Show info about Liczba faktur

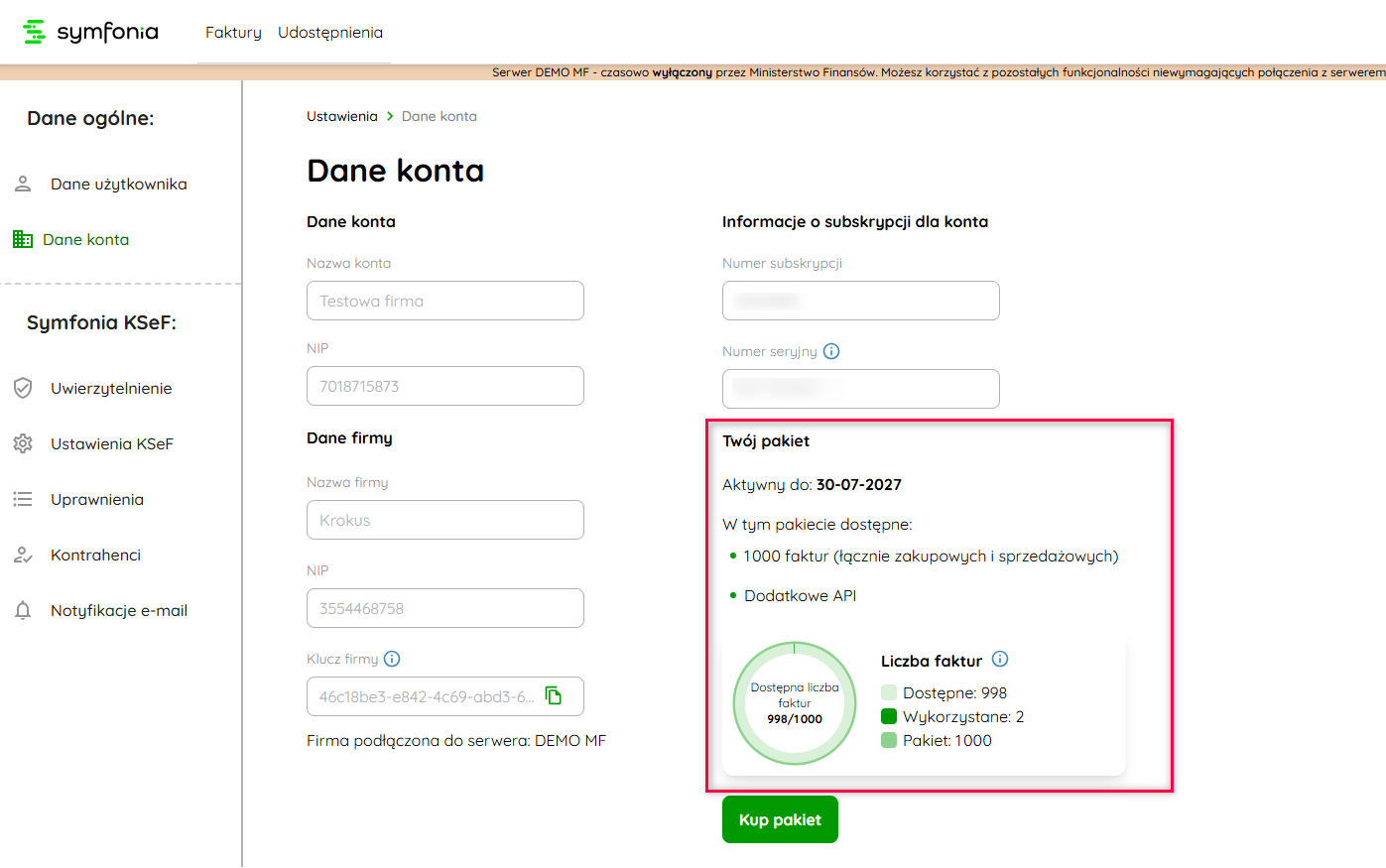tap(1000, 660)
